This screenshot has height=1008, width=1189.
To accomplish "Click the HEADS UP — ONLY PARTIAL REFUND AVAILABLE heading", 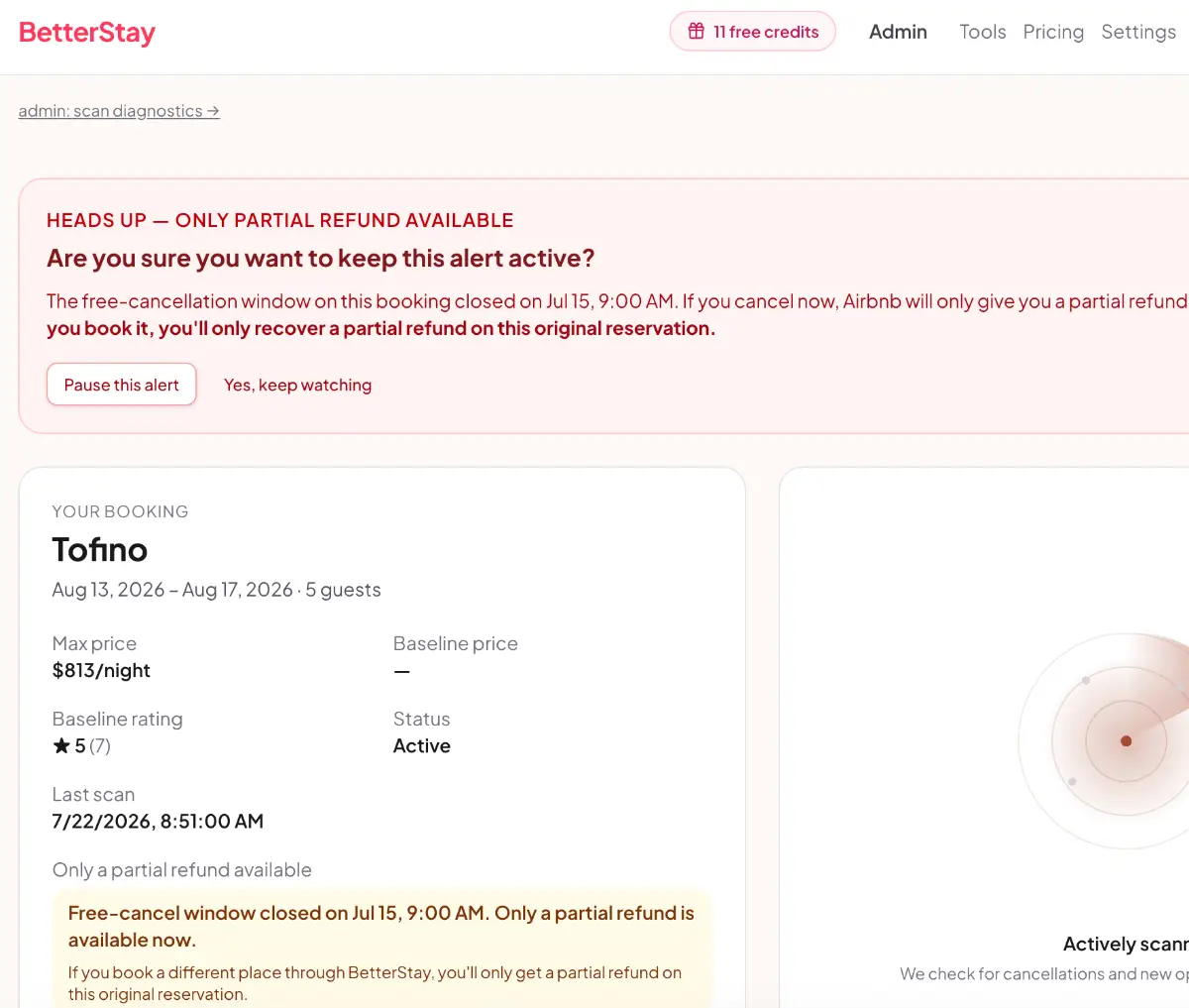I will coord(280,220).
